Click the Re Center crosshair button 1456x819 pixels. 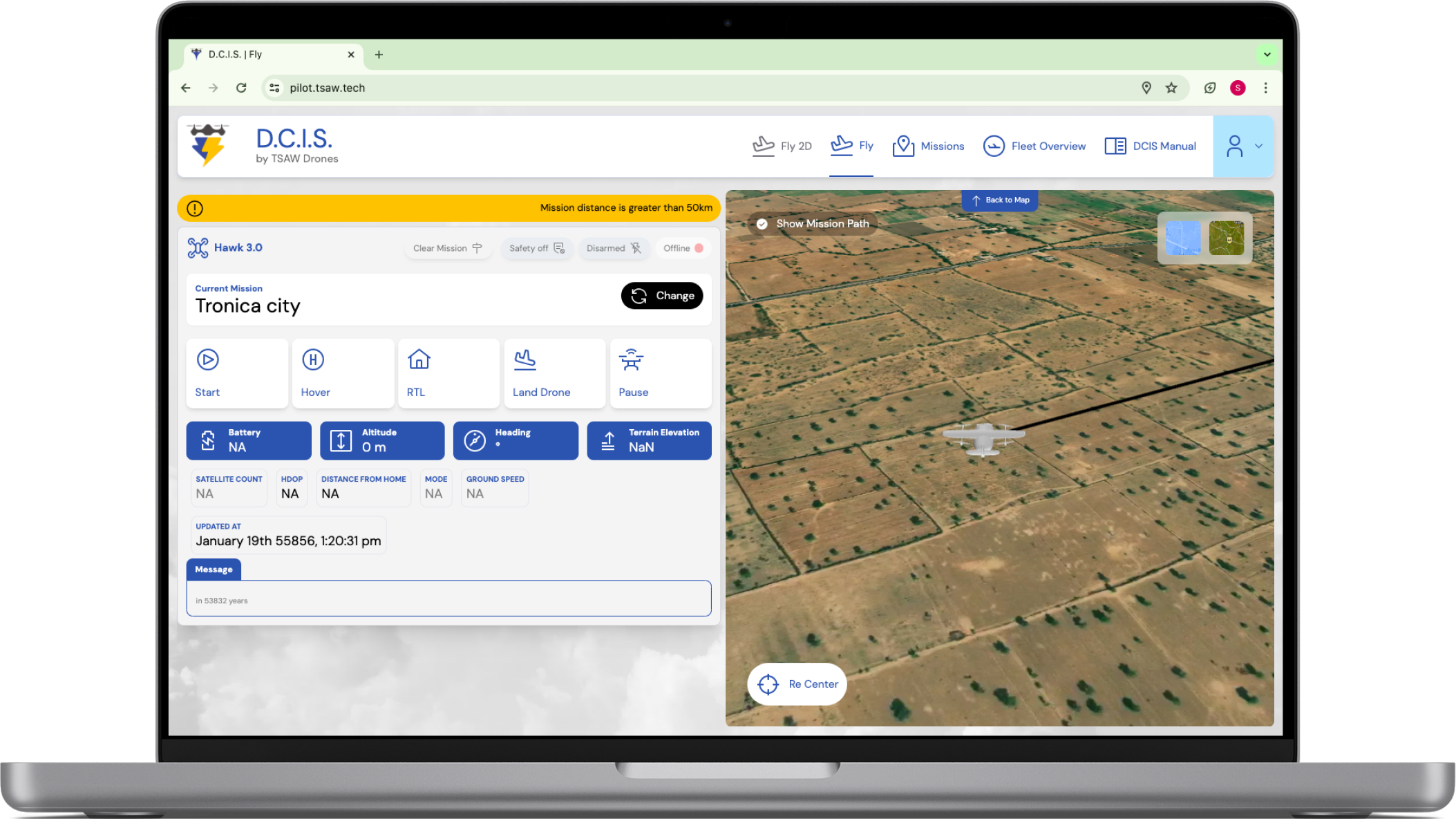pyautogui.click(x=797, y=684)
